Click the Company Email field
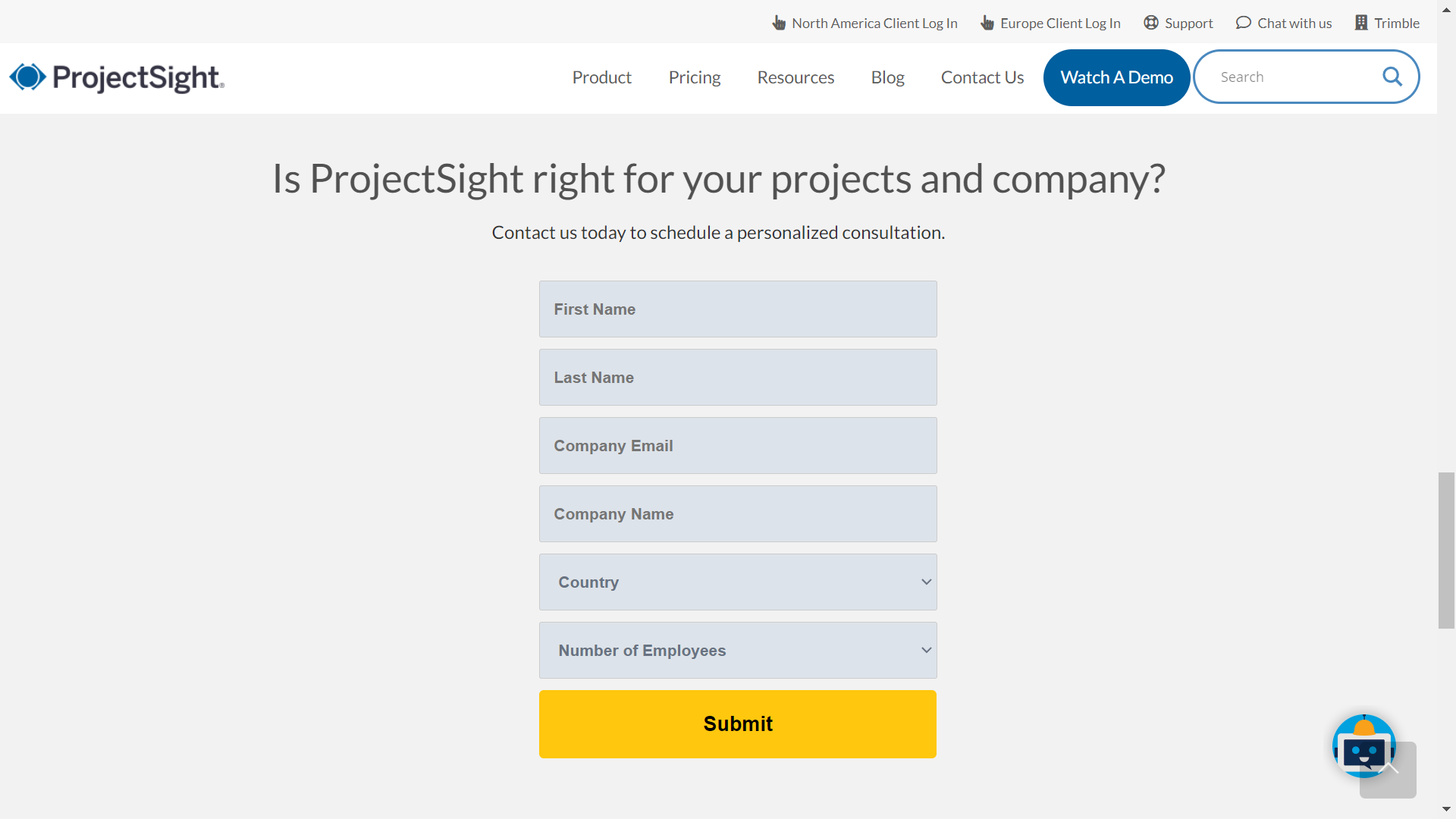Screen dimensions: 1456x819 click(x=738, y=446)
